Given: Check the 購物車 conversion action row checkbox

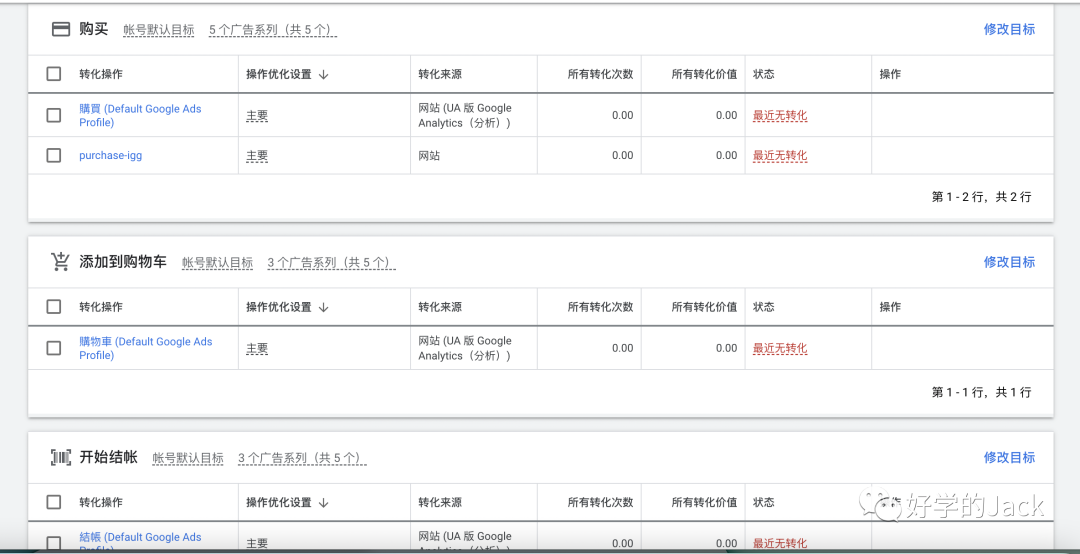Looking at the screenshot, I should [54, 348].
